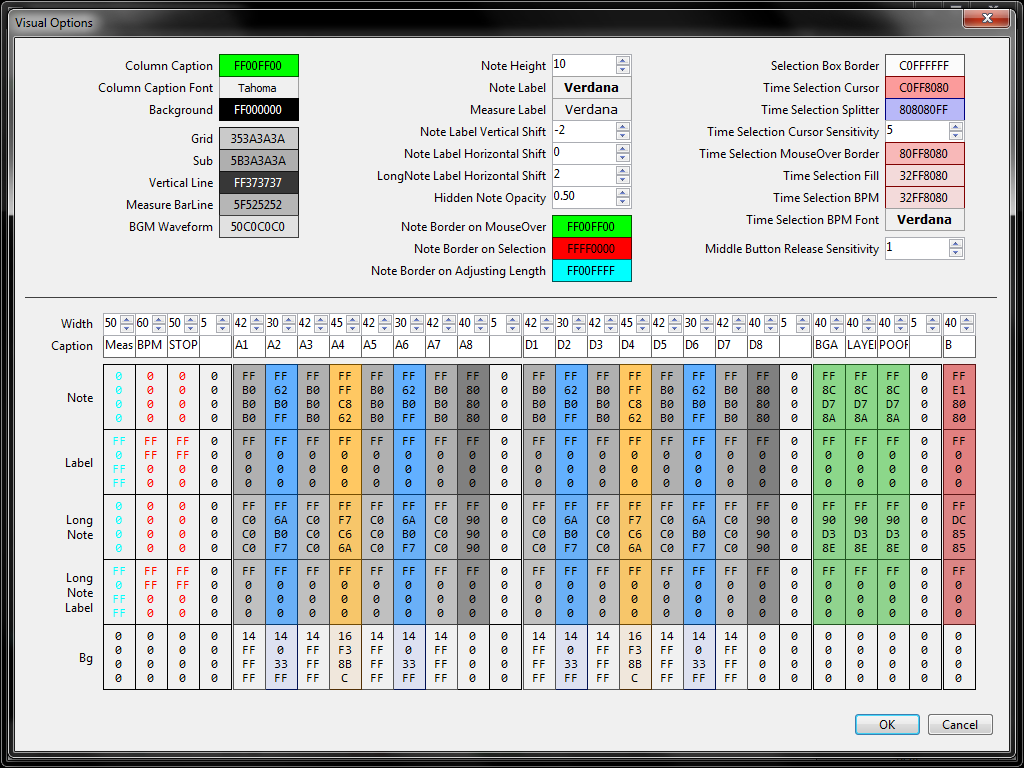
Task: Open the Time Selection BPM Font button
Action: [x=924, y=220]
